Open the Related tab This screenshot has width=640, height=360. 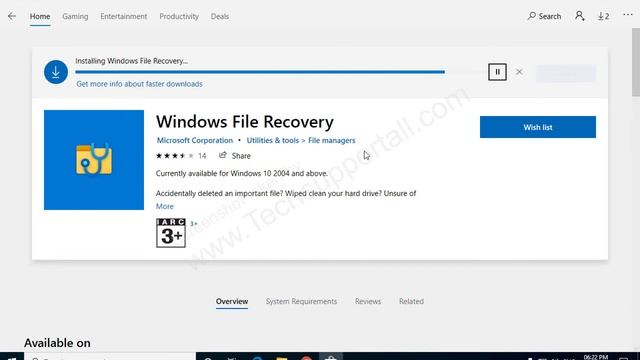411,301
